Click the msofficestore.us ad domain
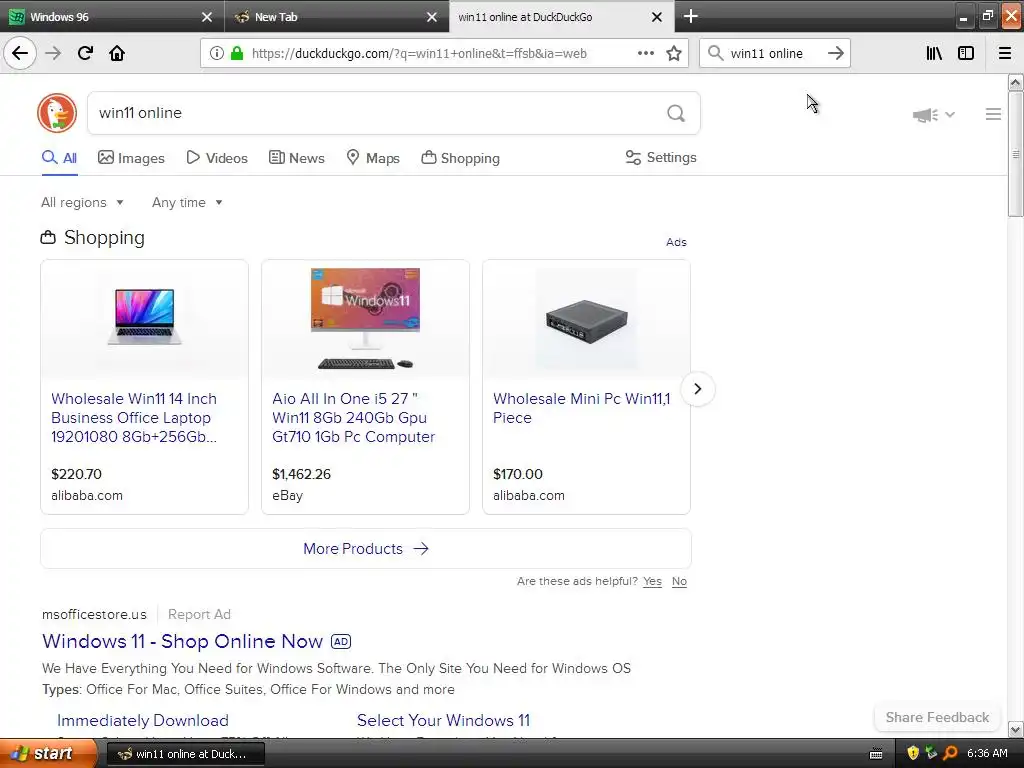1024x768 pixels. coord(94,614)
